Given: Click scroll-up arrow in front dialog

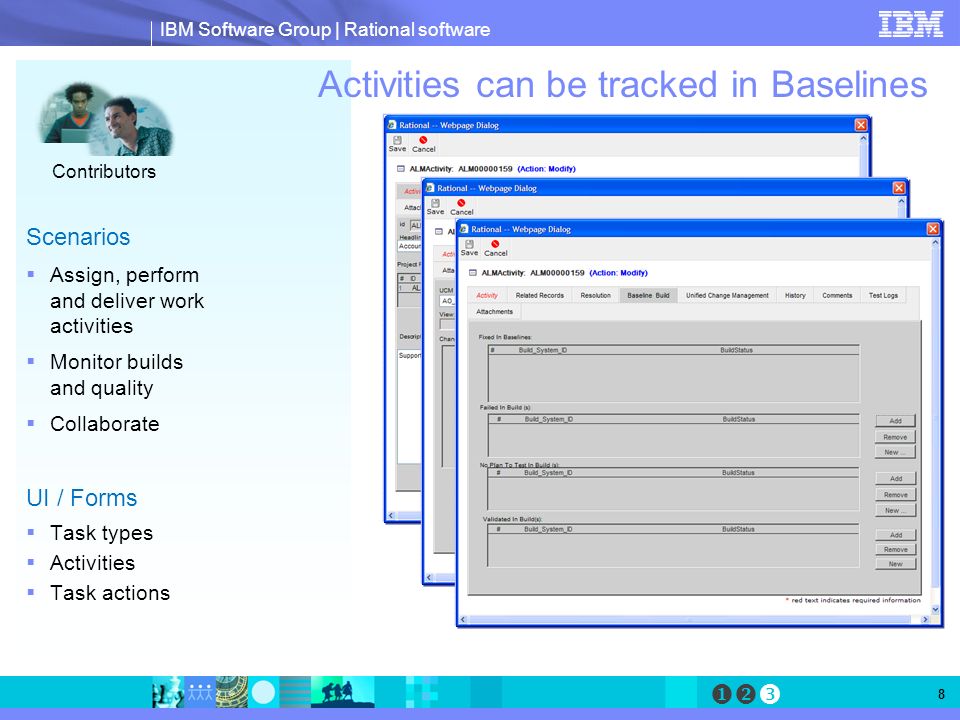Looking at the screenshot, I should 935,242.
